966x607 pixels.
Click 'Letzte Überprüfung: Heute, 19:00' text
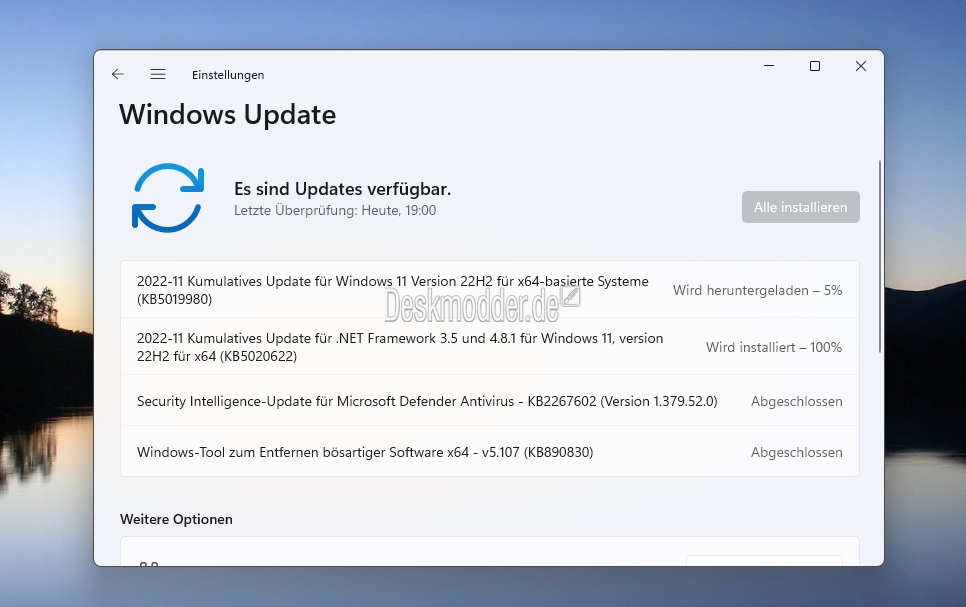tap(335, 210)
